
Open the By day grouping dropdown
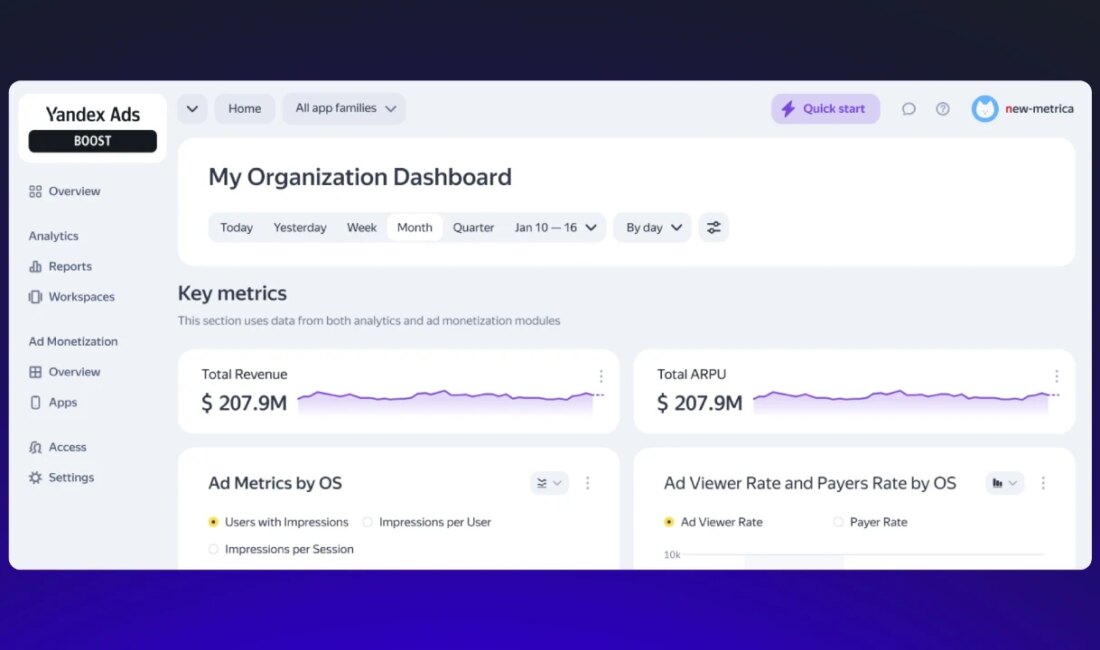pos(652,228)
